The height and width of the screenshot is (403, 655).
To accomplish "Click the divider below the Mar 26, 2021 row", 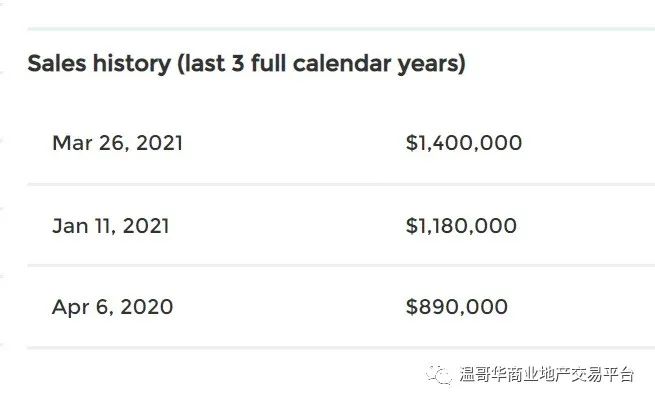I will pyautogui.click(x=341, y=184).
